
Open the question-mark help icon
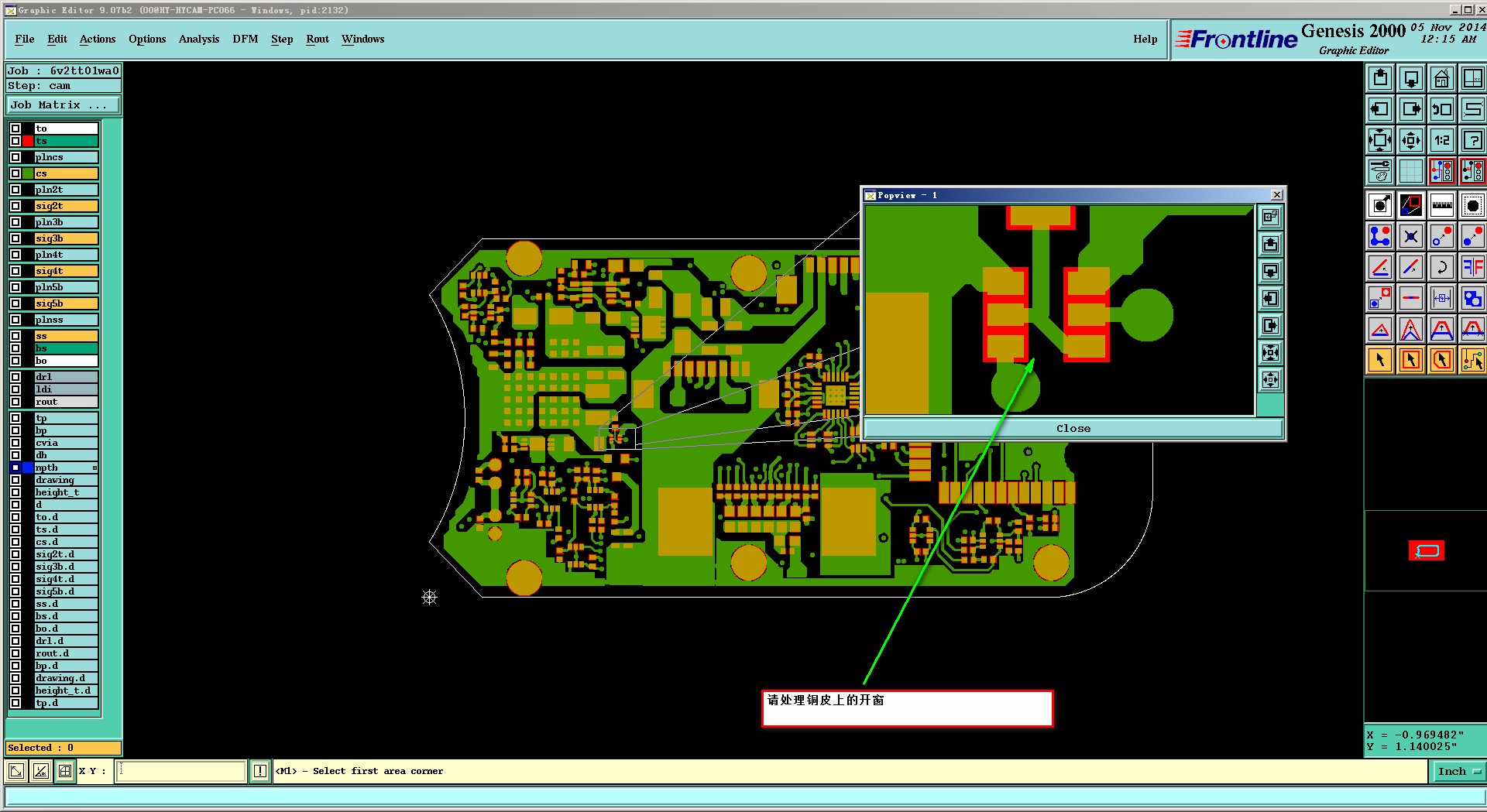point(1473,140)
